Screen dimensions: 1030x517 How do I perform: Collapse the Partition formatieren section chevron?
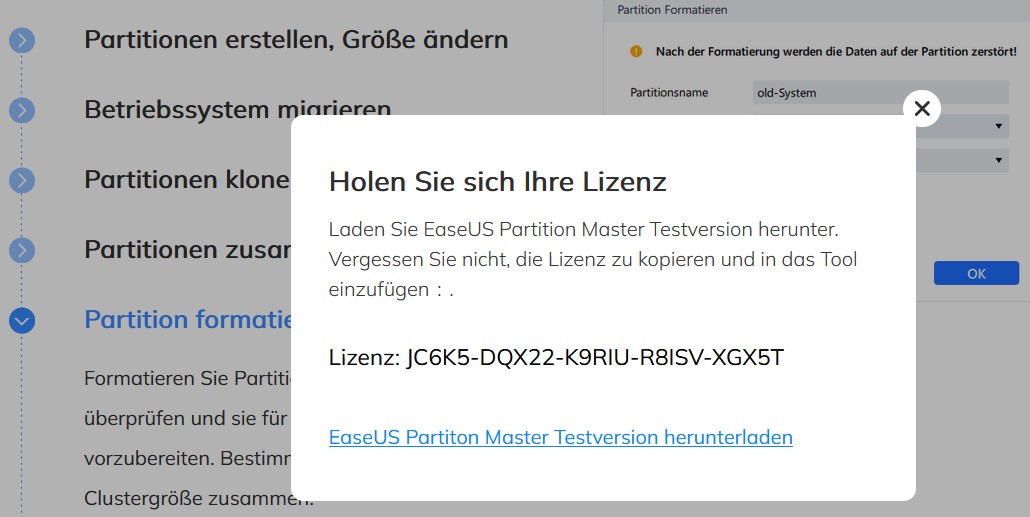pyautogui.click(x=22, y=321)
